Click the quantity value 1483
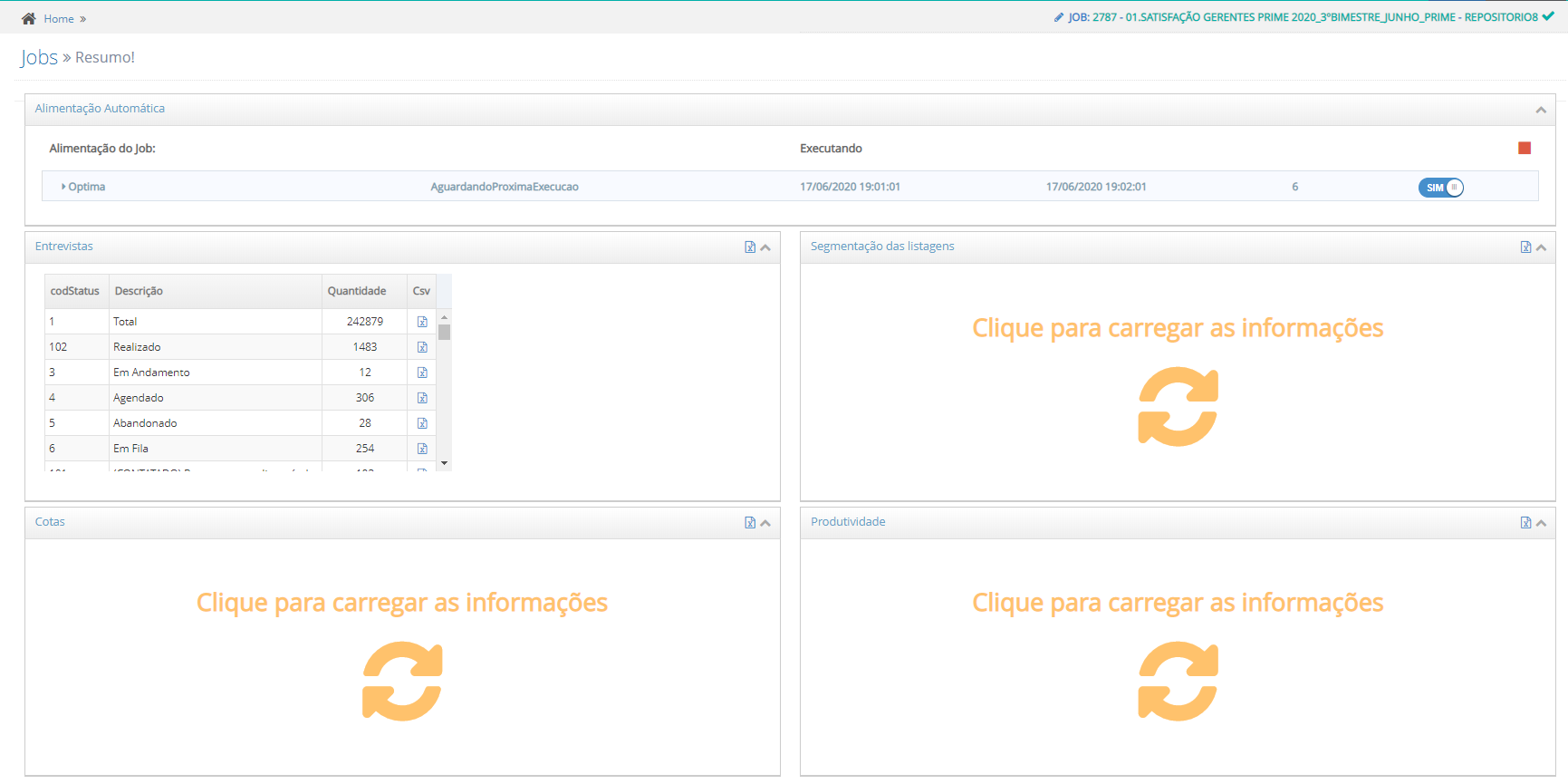Image resolution: width=1568 pixels, height=784 pixels. tap(365, 347)
